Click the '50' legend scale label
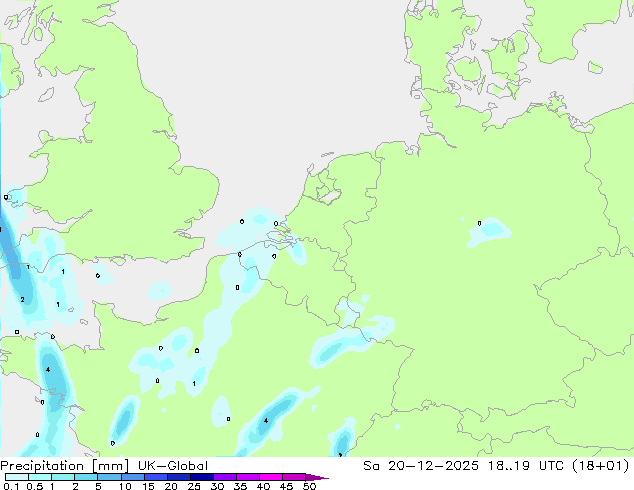 click(x=309, y=486)
